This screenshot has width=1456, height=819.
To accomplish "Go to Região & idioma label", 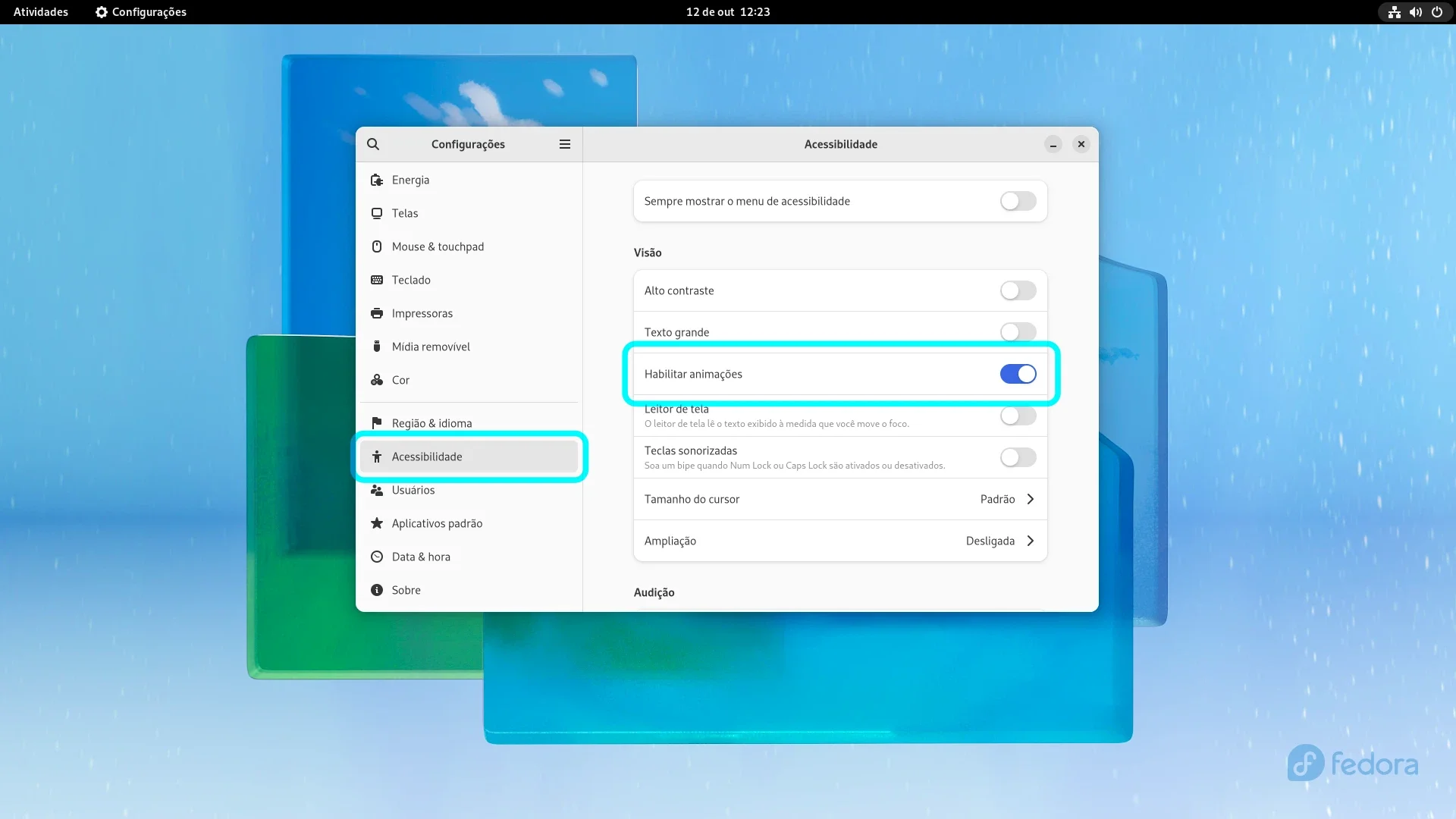I will pos(431,423).
